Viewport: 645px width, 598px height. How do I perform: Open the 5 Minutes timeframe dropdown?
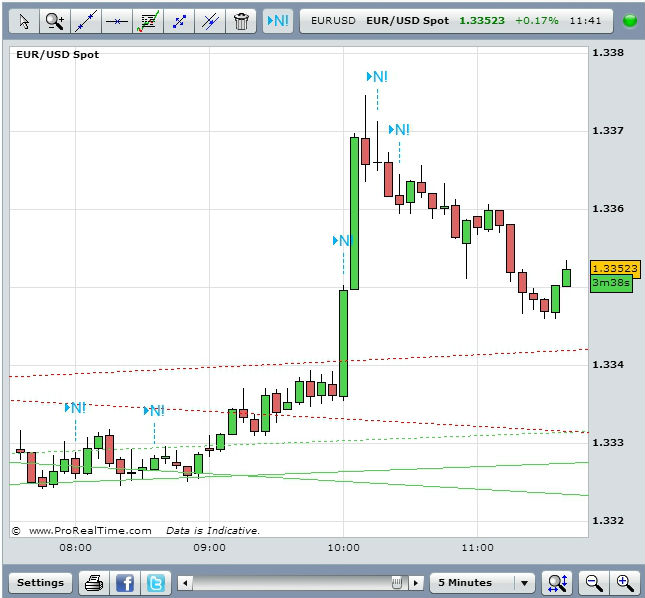click(482, 583)
